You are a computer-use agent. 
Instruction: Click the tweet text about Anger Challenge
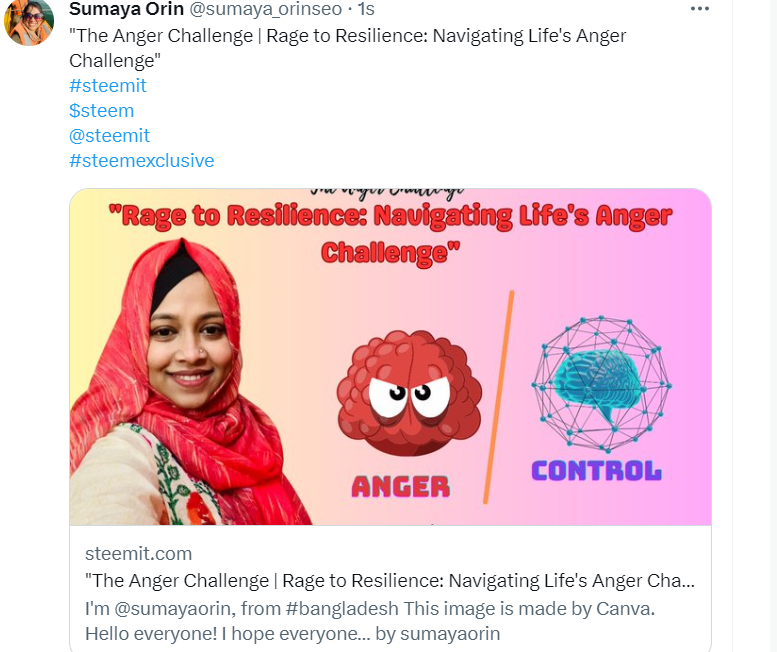(347, 48)
